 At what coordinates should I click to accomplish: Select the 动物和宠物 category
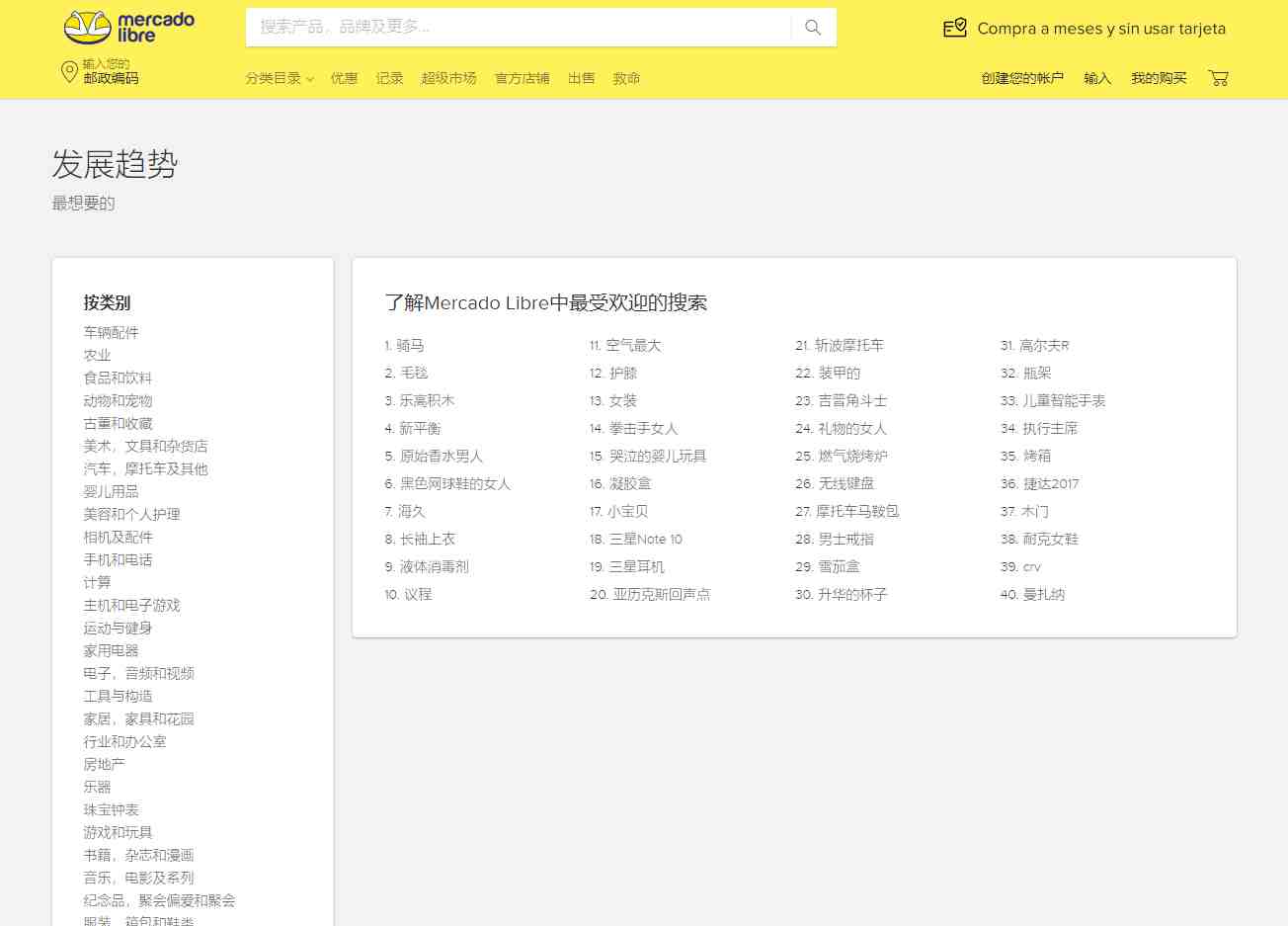pyautogui.click(x=118, y=400)
